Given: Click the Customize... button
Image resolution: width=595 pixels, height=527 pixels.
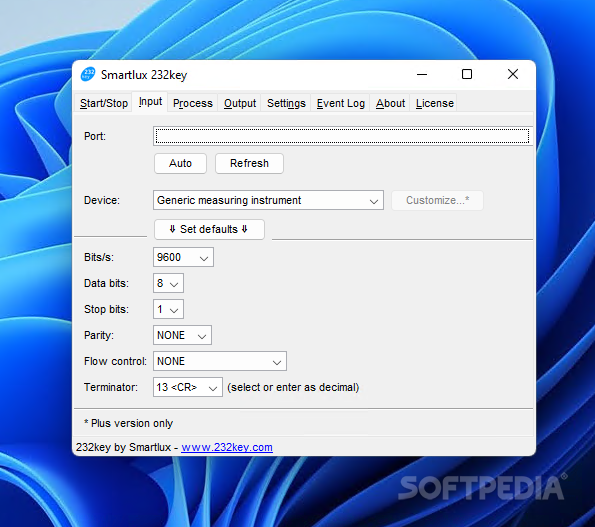Looking at the screenshot, I should (437, 200).
